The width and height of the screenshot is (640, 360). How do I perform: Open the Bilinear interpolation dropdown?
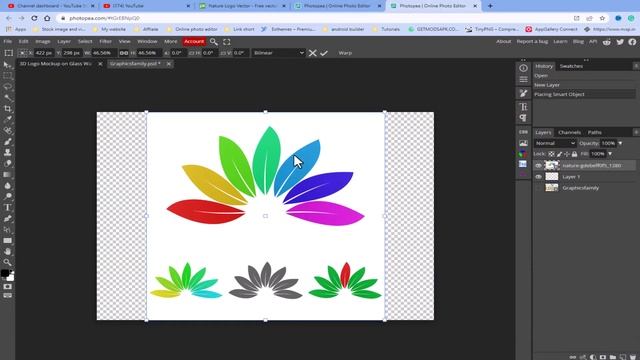coord(278,53)
